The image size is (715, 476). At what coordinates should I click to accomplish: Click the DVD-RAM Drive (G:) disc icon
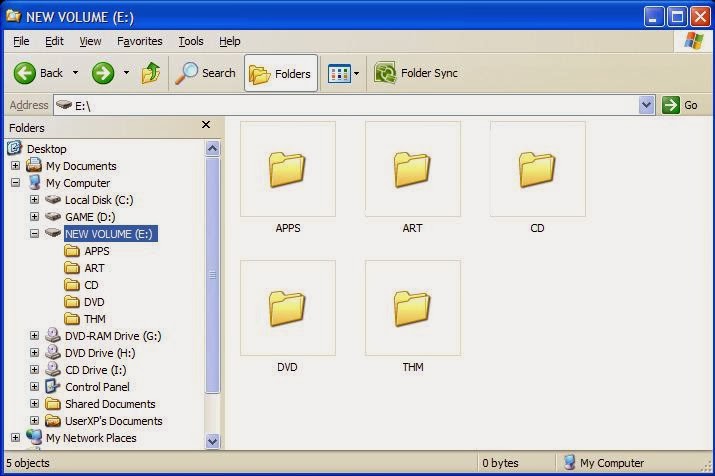(53, 335)
